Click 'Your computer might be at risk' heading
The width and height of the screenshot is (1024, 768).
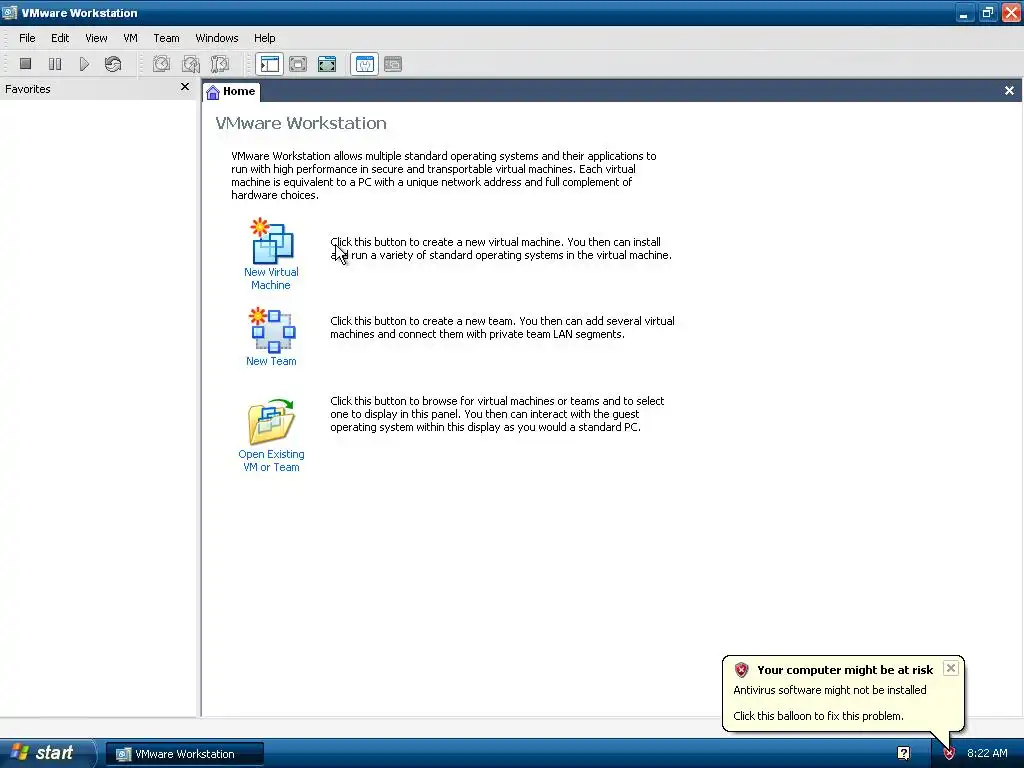[845, 670]
